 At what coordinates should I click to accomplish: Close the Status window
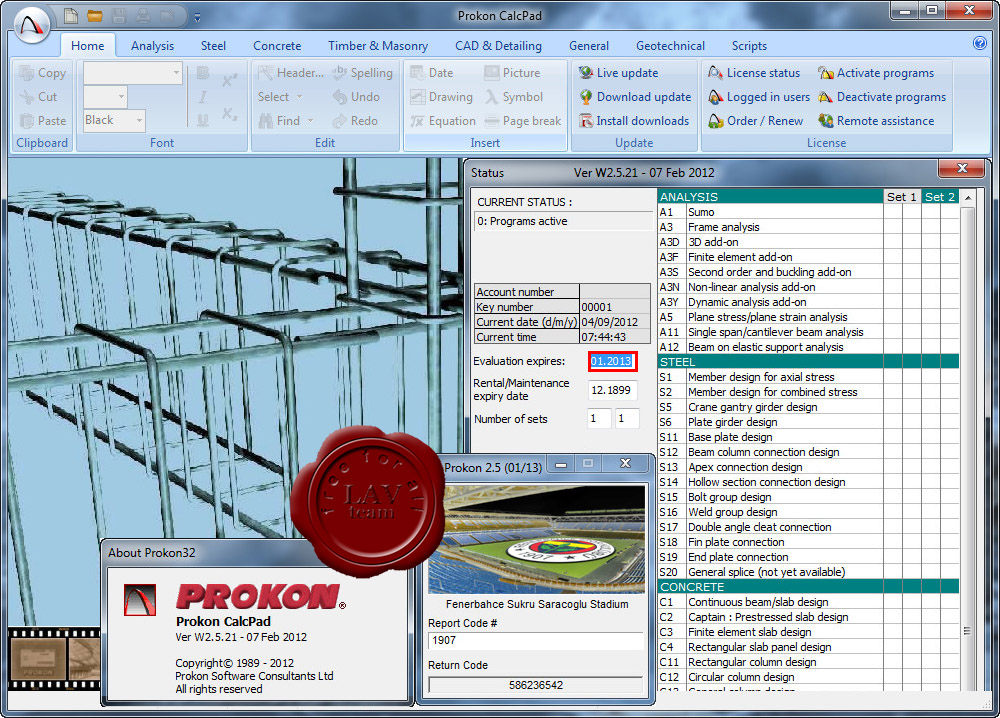(x=962, y=168)
